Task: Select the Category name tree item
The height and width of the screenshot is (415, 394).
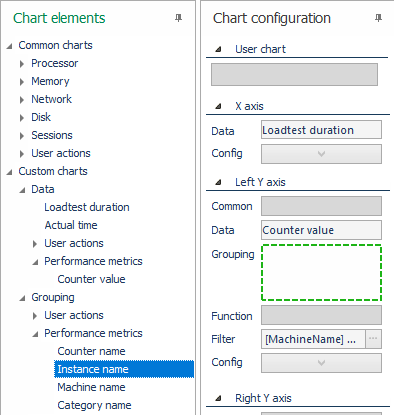Action: (94, 405)
